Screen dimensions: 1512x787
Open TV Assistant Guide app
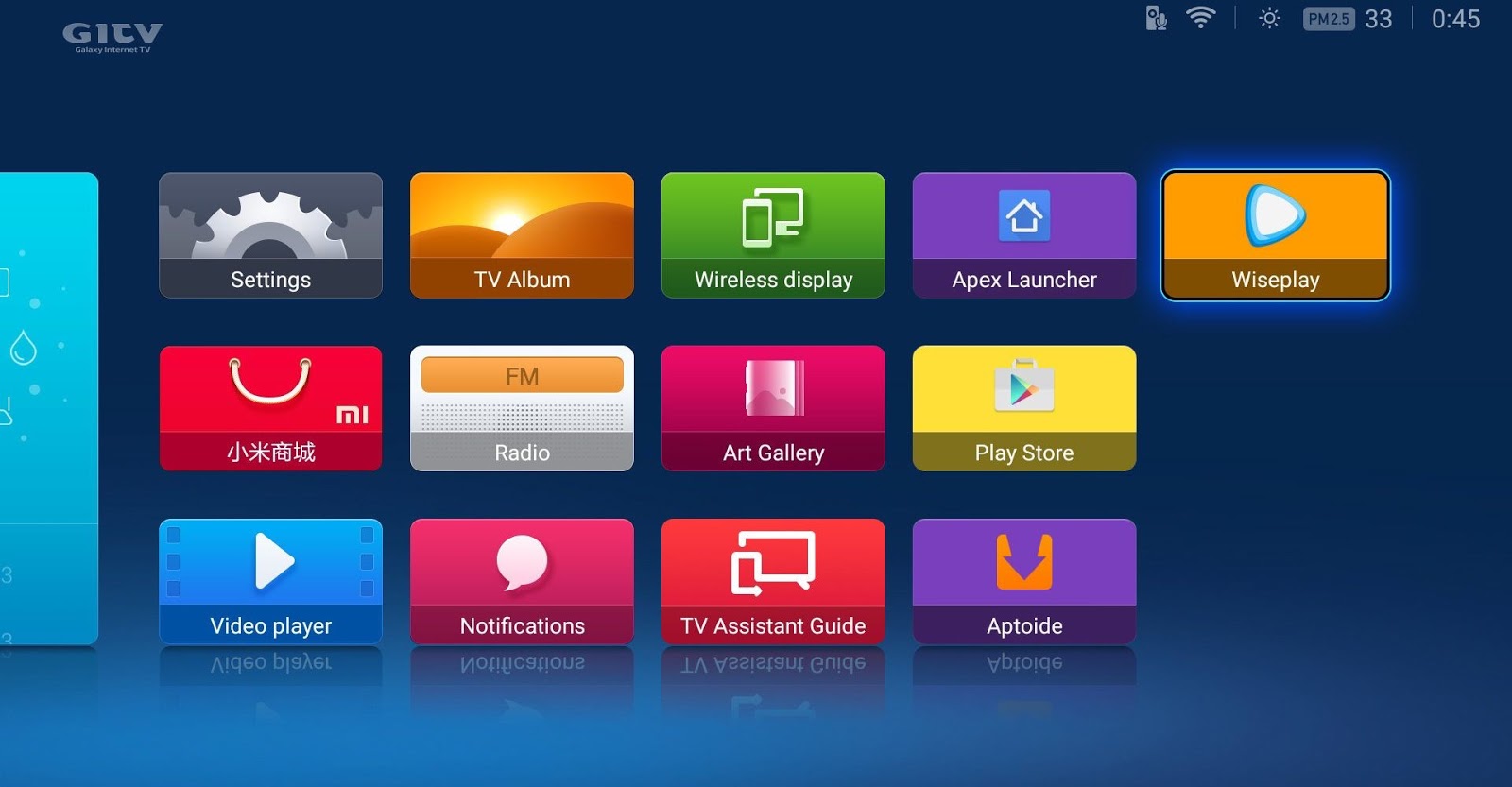(x=773, y=582)
